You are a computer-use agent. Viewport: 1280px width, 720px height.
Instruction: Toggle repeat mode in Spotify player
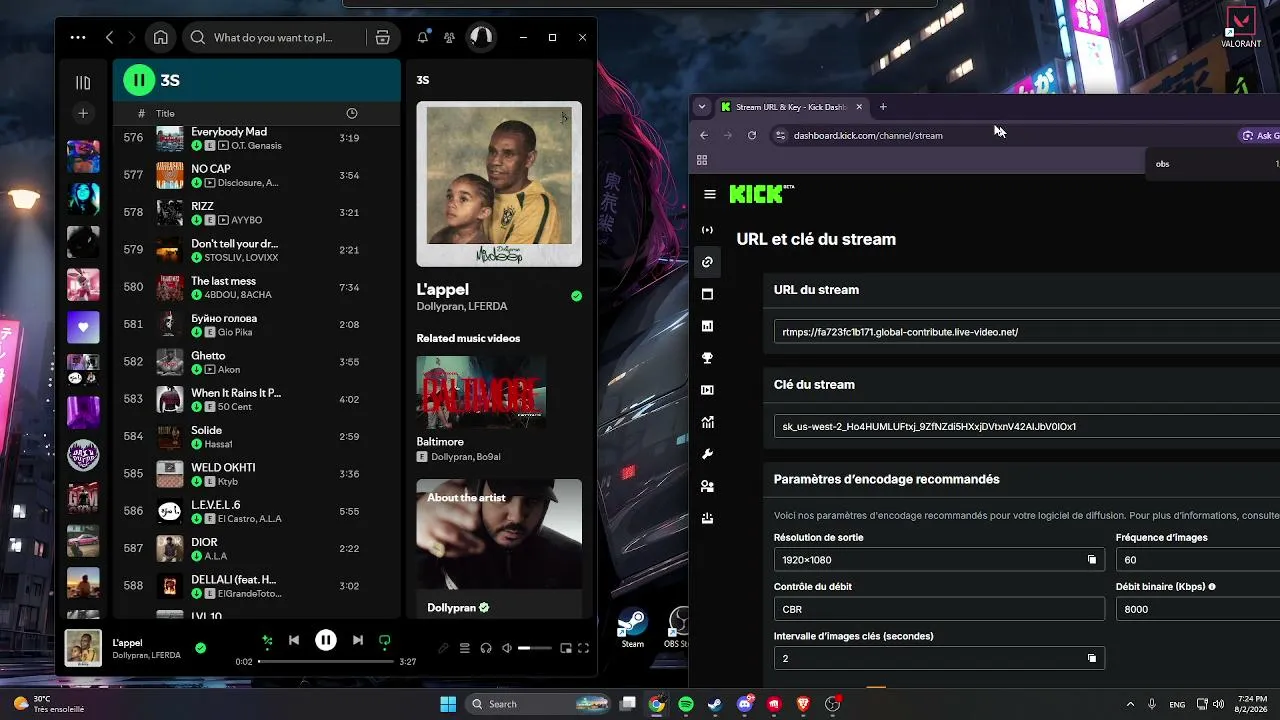[x=385, y=641]
